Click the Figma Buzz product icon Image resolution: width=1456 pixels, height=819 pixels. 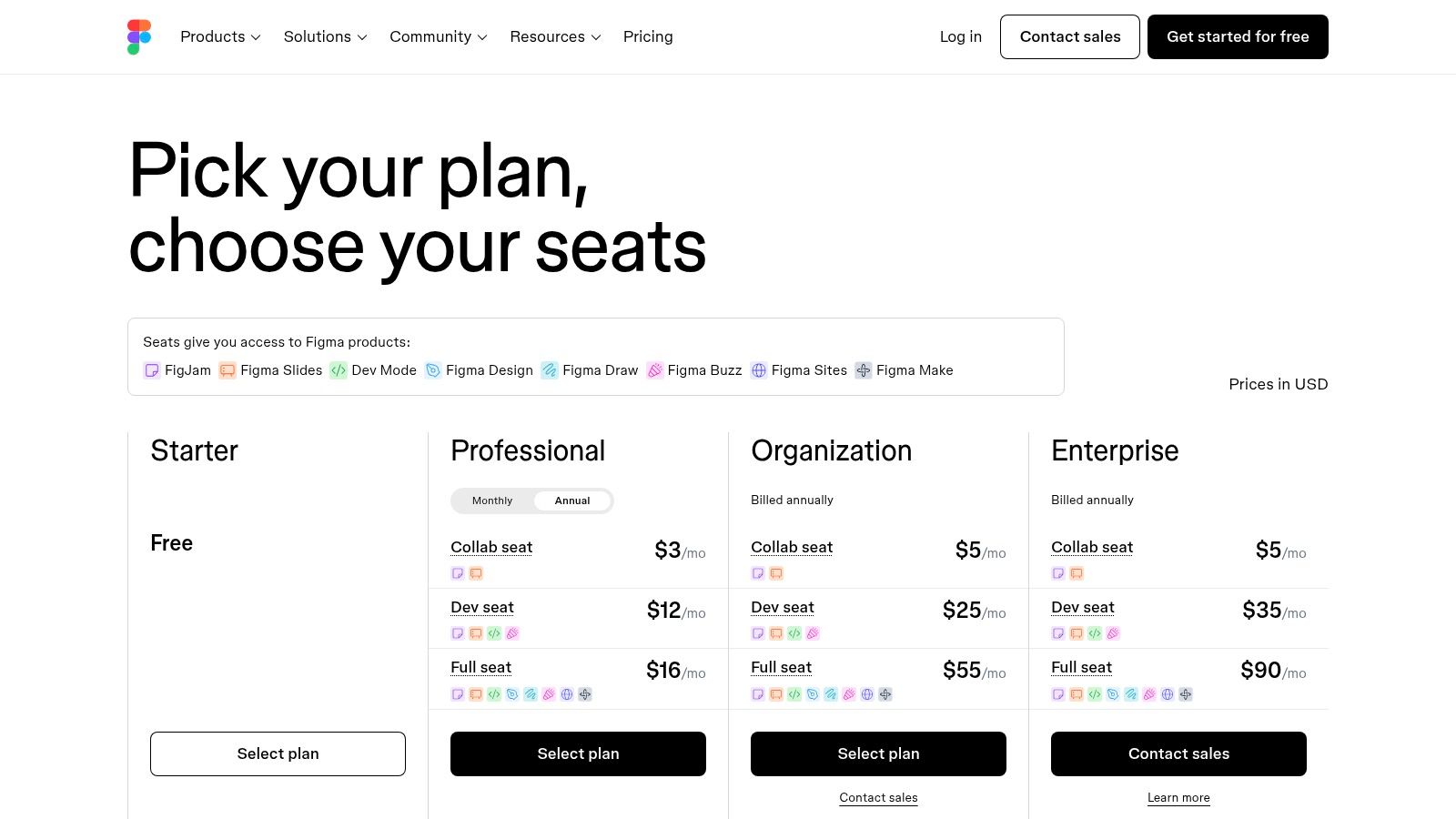(654, 370)
